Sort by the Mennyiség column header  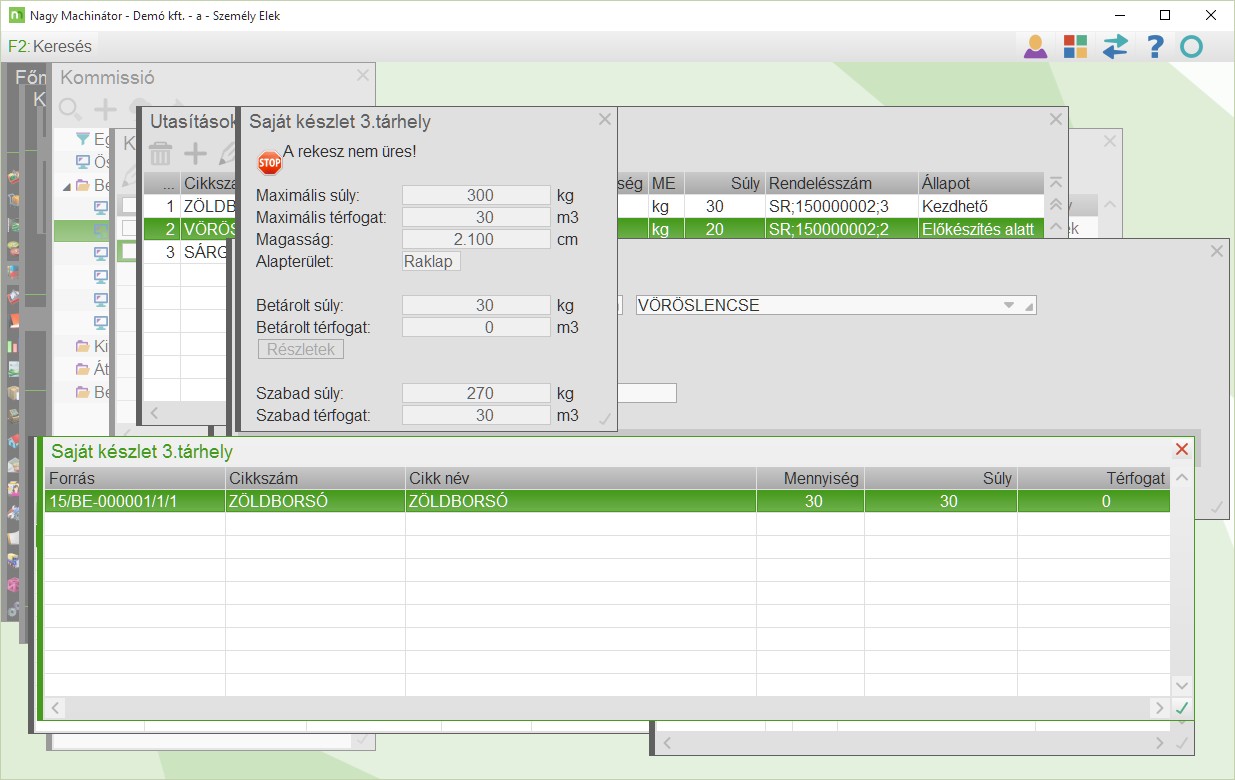coord(810,478)
